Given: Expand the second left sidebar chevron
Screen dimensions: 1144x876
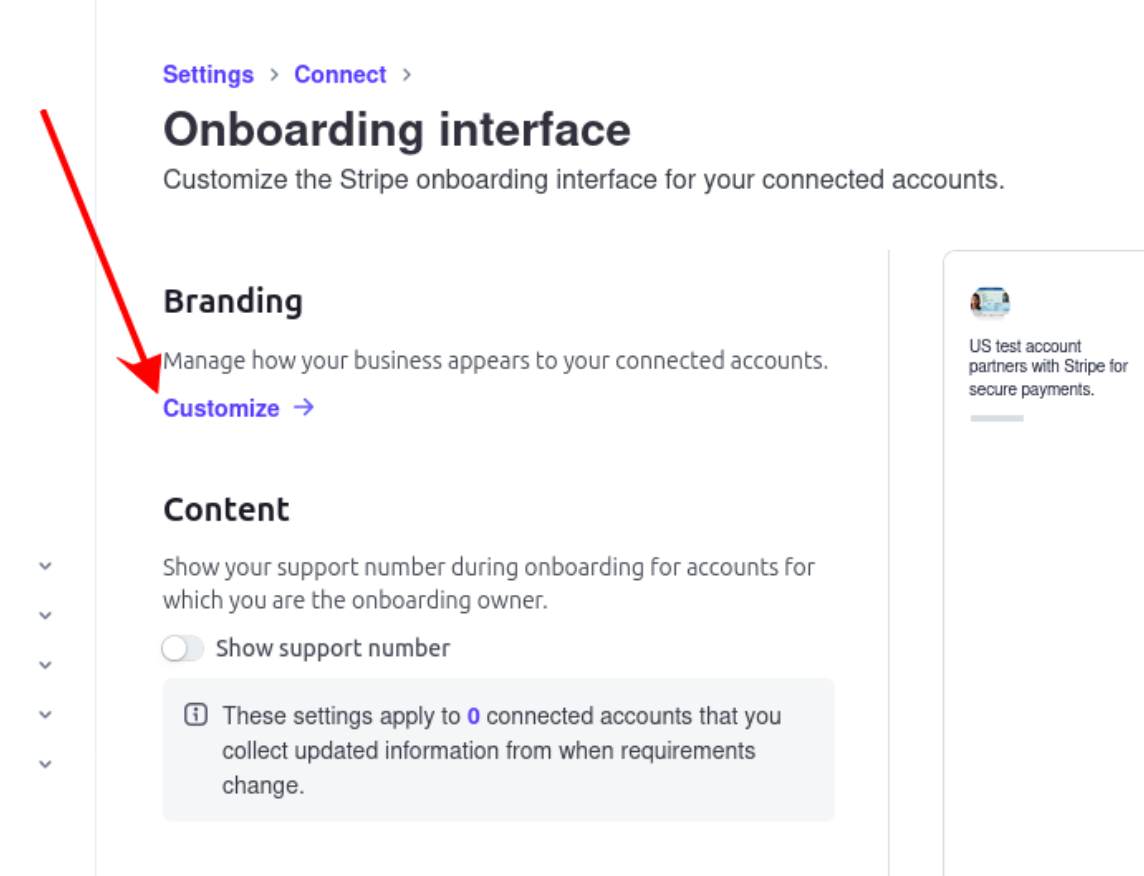Looking at the screenshot, I should click(x=45, y=616).
